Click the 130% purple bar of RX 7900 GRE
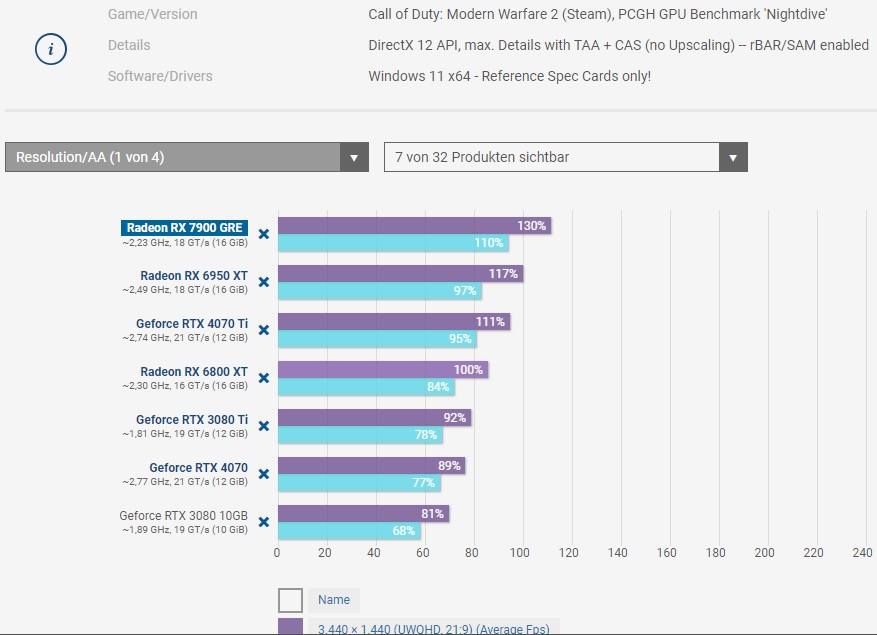Viewport: 877px width, 635px height. (414, 225)
